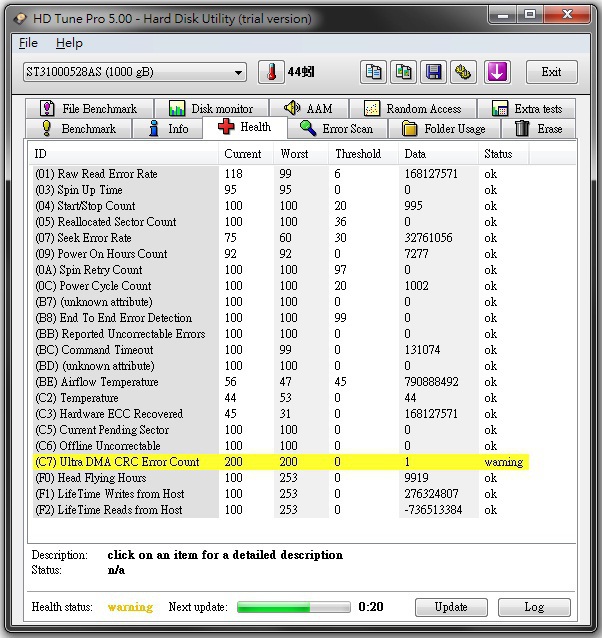The image size is (602, 638).
Task: Sort by the ID column header
Action: (124, 154)
